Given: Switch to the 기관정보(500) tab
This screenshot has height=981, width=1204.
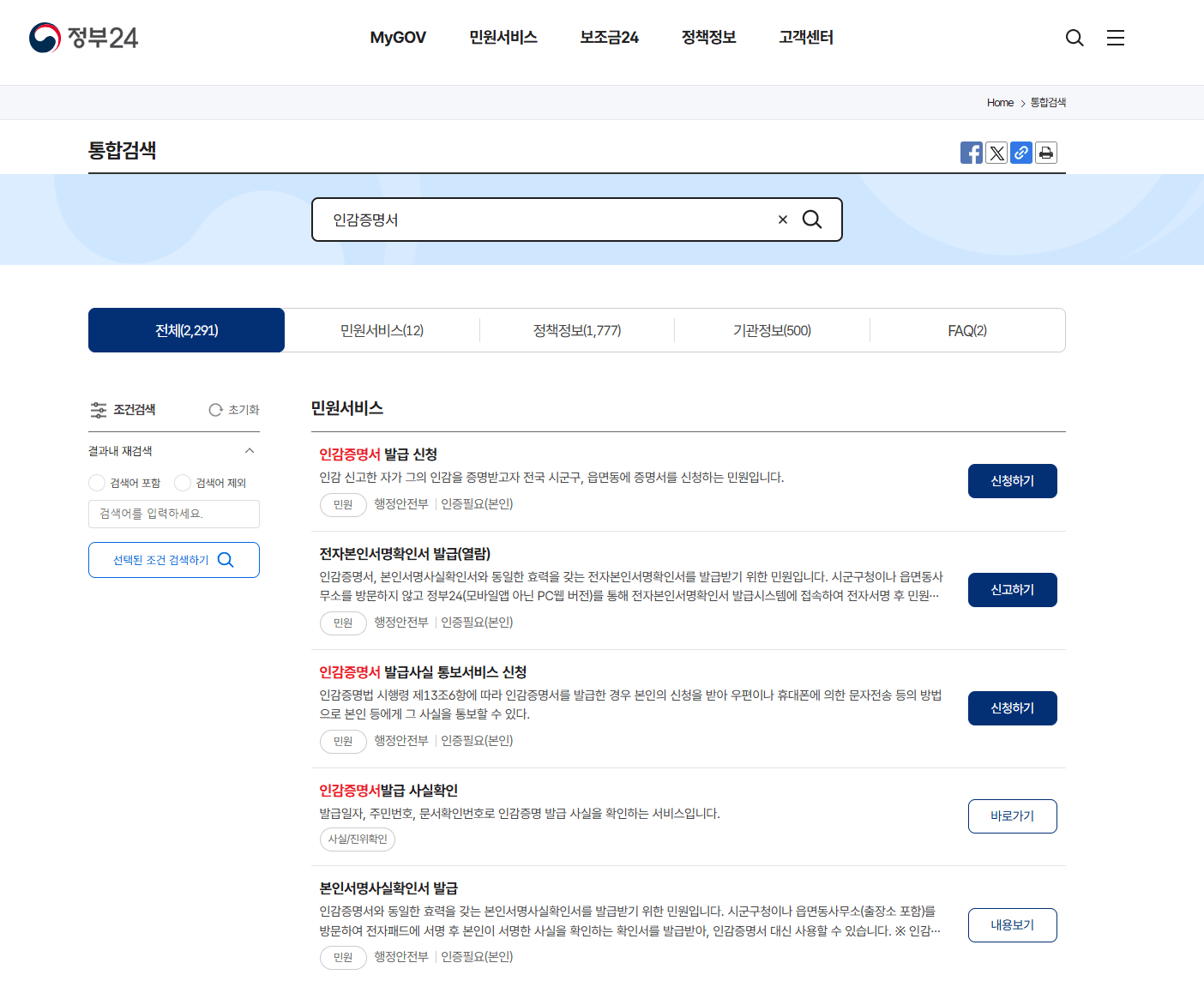Looking at the screenshot, I should [x=772, y=330].
